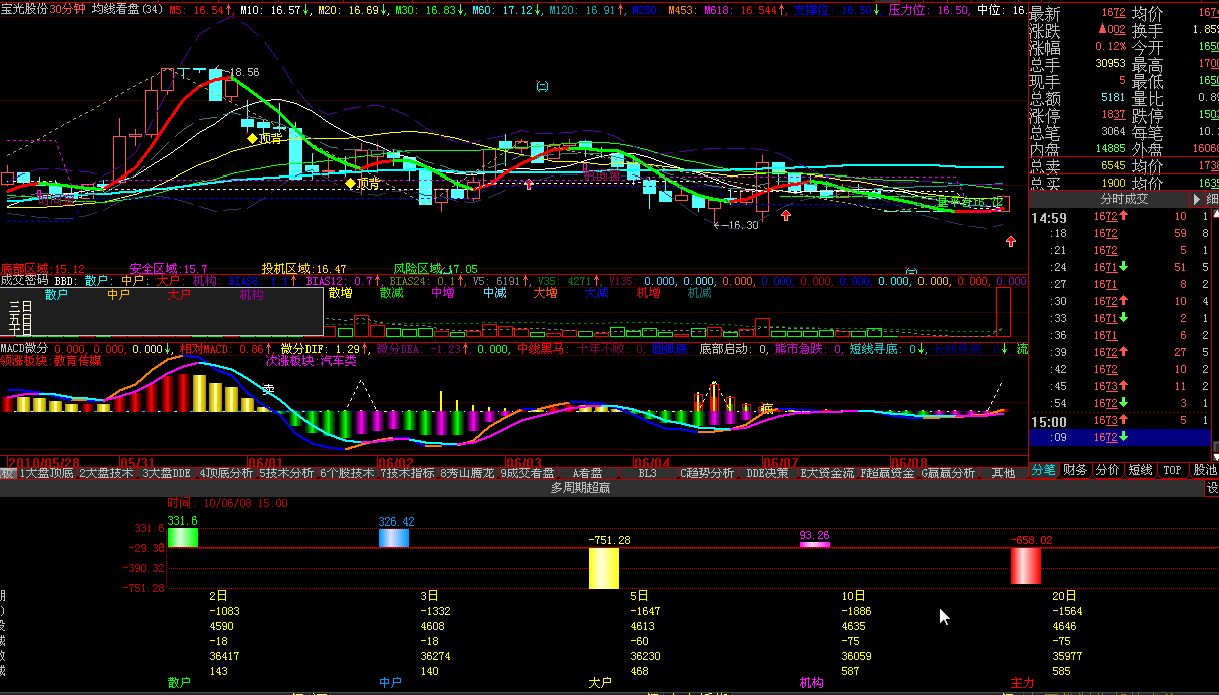1219x695 pixels.
Task: Click 次涨板块:汽车类 label
Action: [x=311, y=360]
